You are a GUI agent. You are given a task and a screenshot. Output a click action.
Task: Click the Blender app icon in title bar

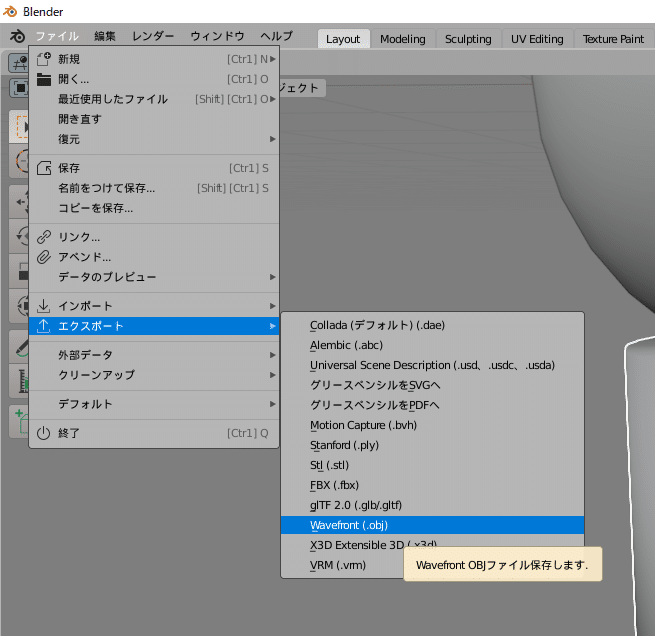coord(10,11)
